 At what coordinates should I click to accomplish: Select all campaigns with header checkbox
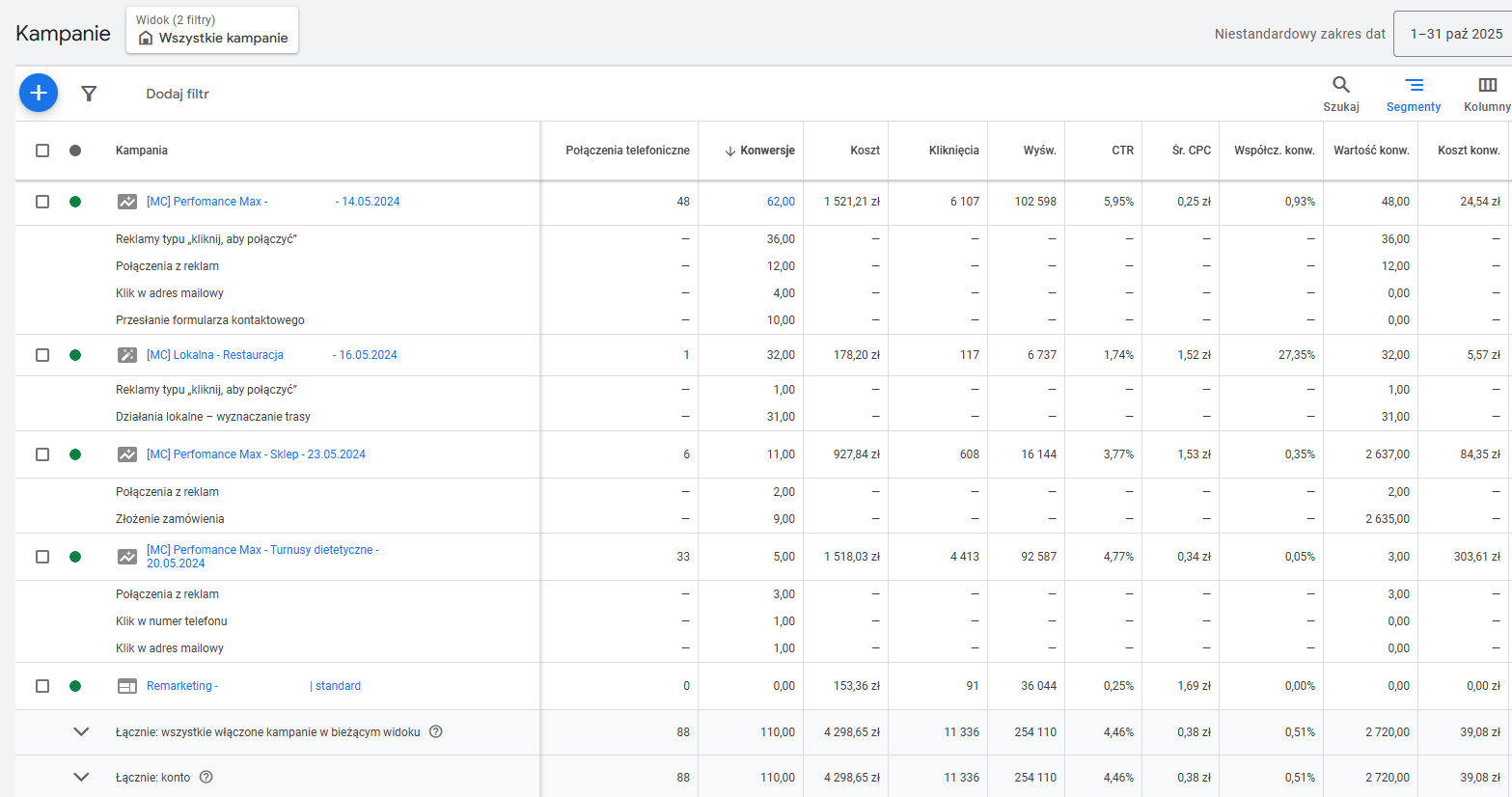tap(42, 151)
